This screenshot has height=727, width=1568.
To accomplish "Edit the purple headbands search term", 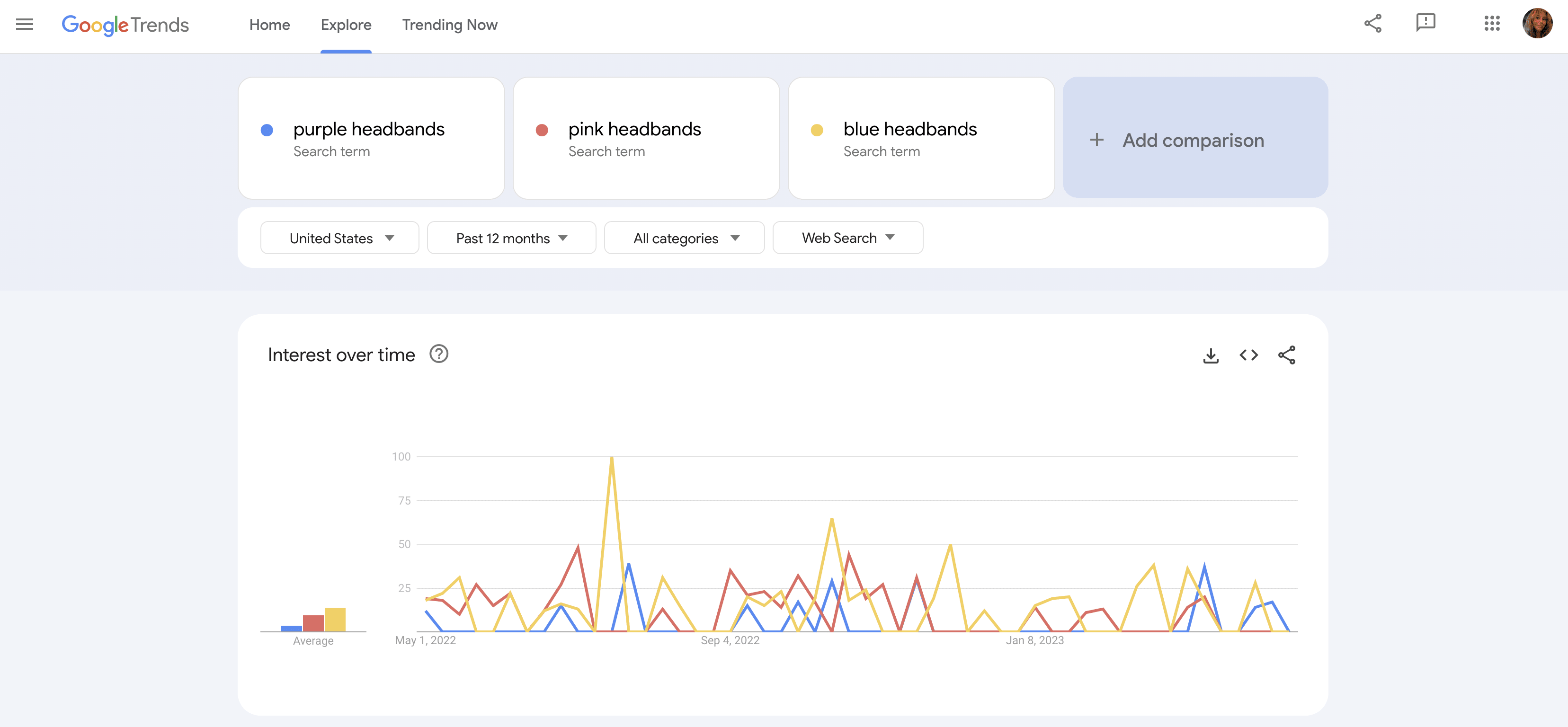I will 371,138.
